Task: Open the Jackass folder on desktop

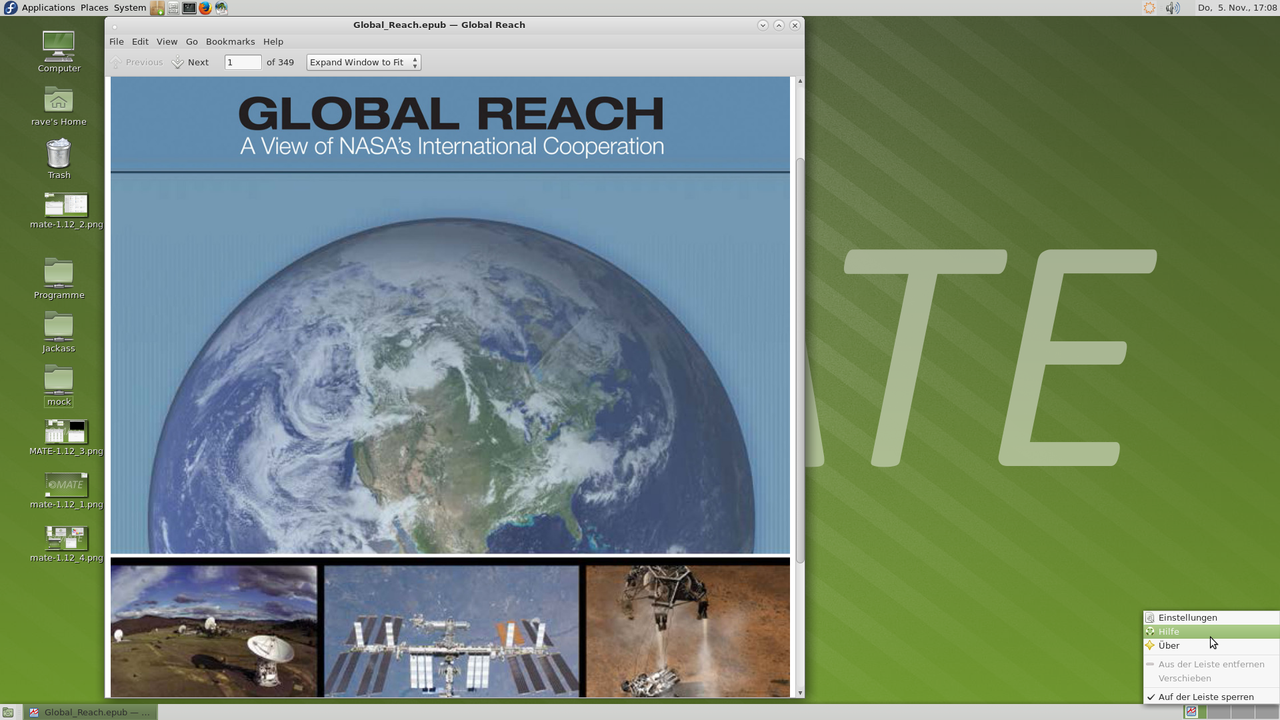Action: point(59,327)
